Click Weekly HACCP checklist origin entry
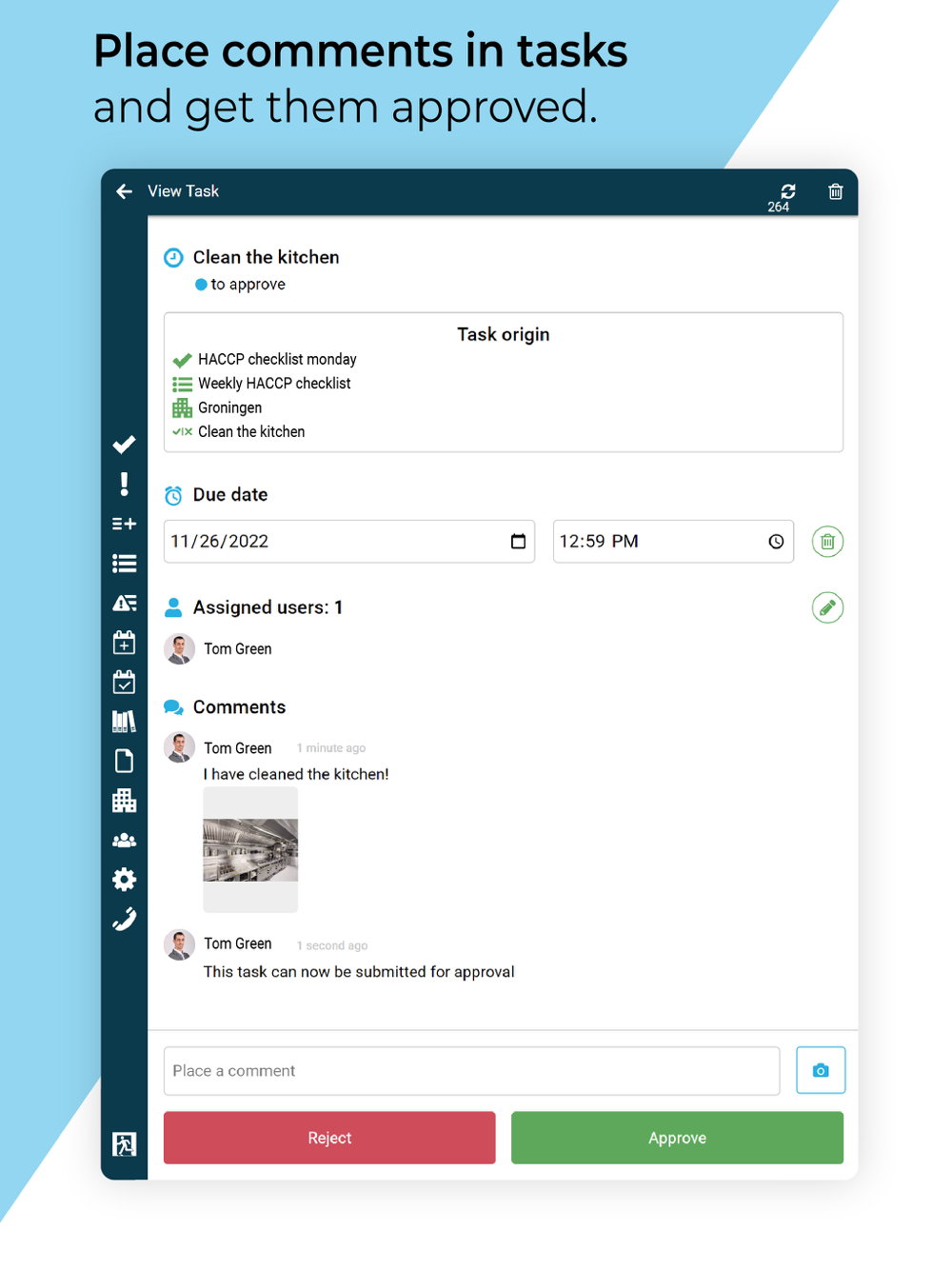 pos(274,383)
